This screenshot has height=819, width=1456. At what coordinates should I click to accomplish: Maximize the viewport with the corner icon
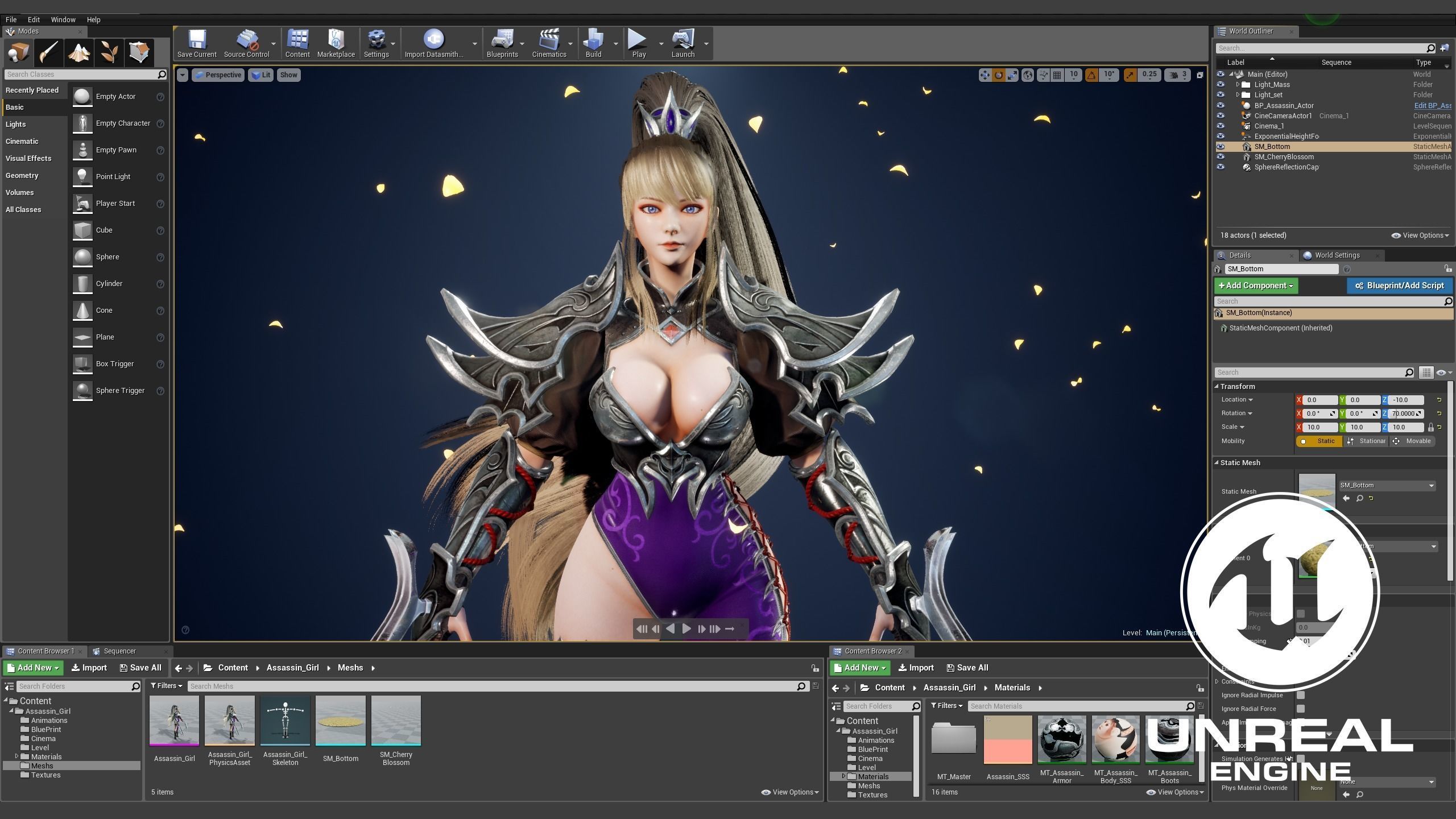click(1200, 75)
